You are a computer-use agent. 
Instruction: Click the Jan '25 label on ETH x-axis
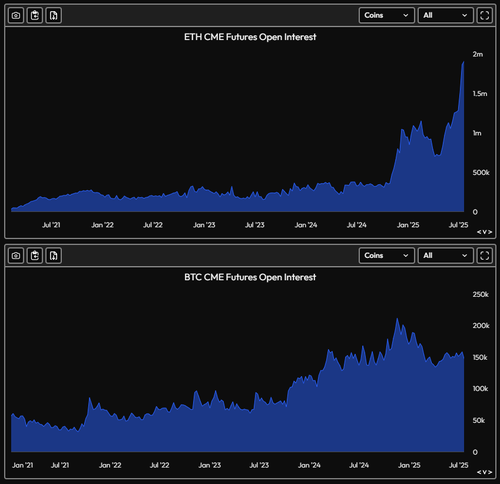pyautogui.click(x=408, y=225)
